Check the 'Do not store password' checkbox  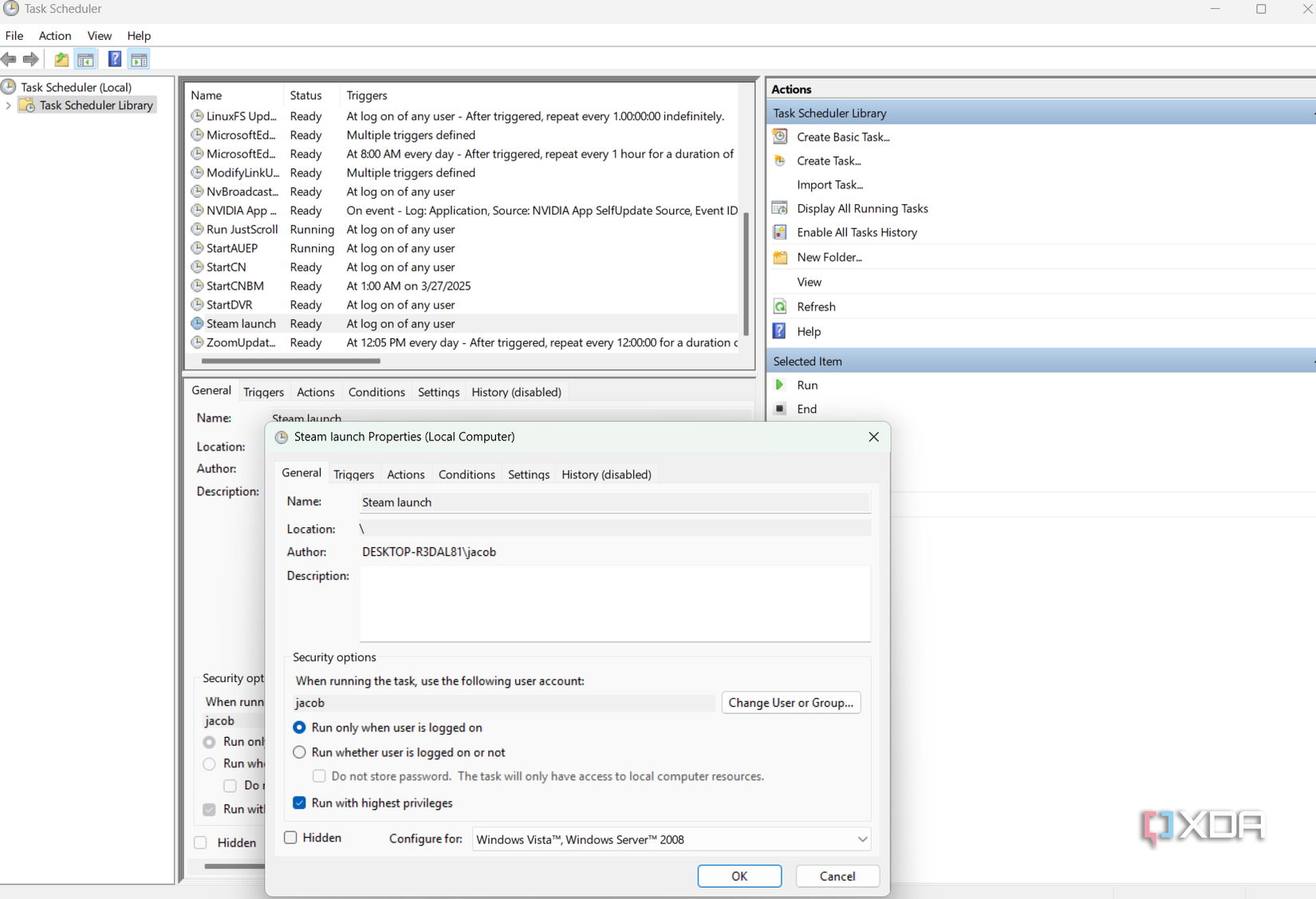[319, 776]
